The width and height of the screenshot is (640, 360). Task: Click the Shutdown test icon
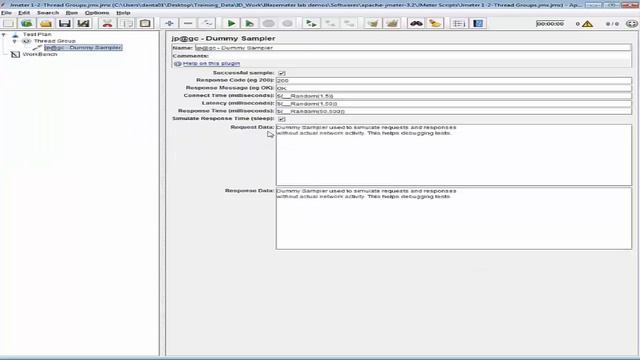(287, 23)
